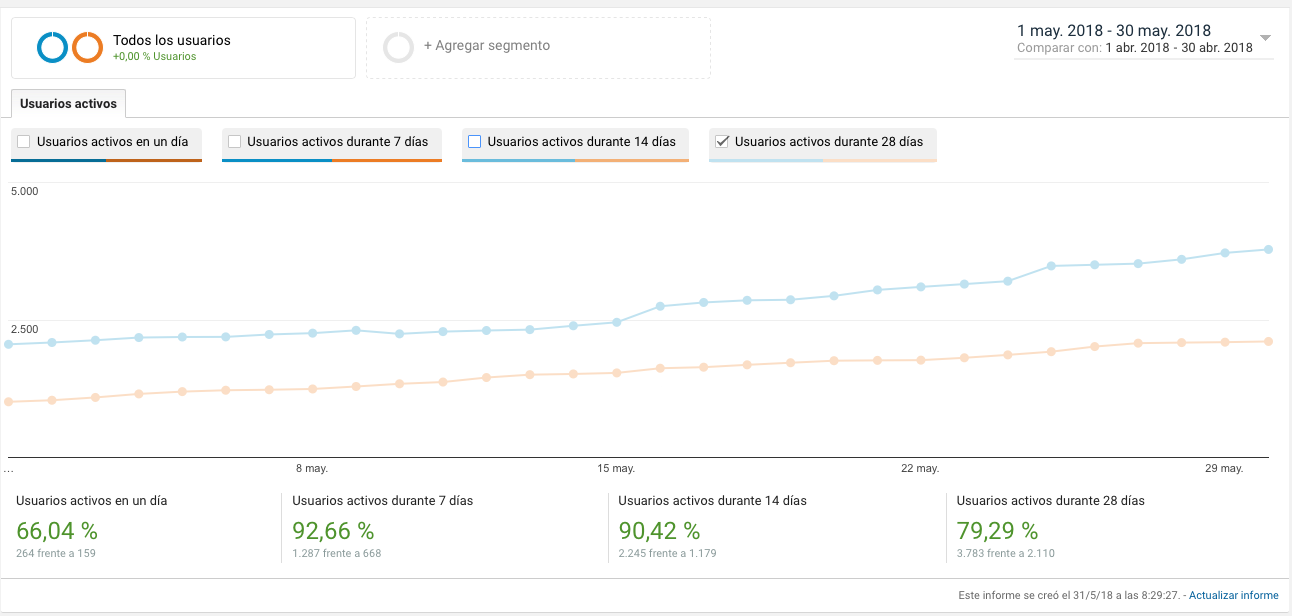Click '+ Agregar segmento' to add segment
This screenshot has height=616, width=1292.
(487, 46)
